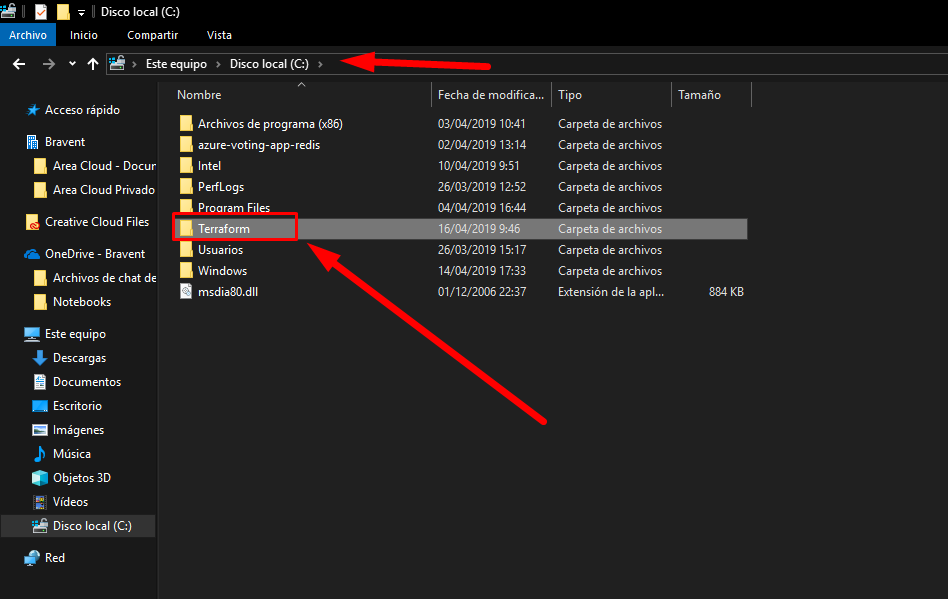
Task: Select the Intel folder icon
Action: (186, 166)
